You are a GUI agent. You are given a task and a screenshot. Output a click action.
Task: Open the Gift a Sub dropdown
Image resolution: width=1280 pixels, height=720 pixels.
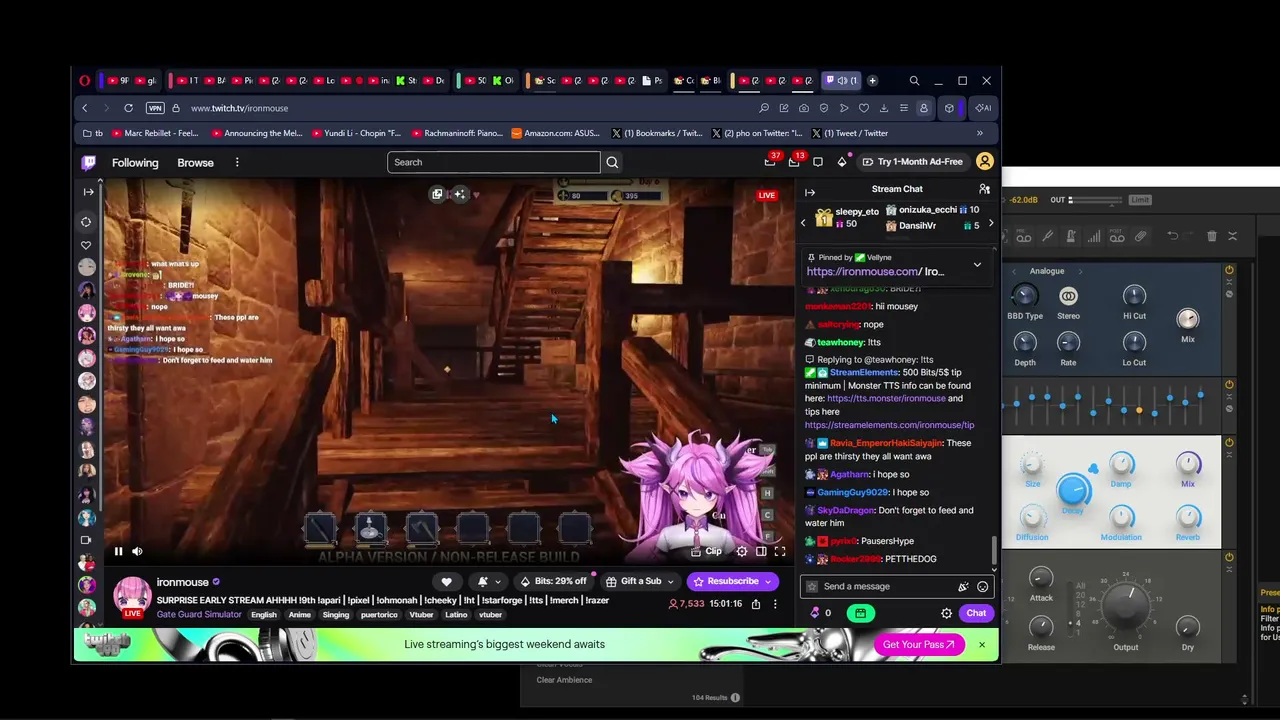pyautogui.click(x=640, y=581)
